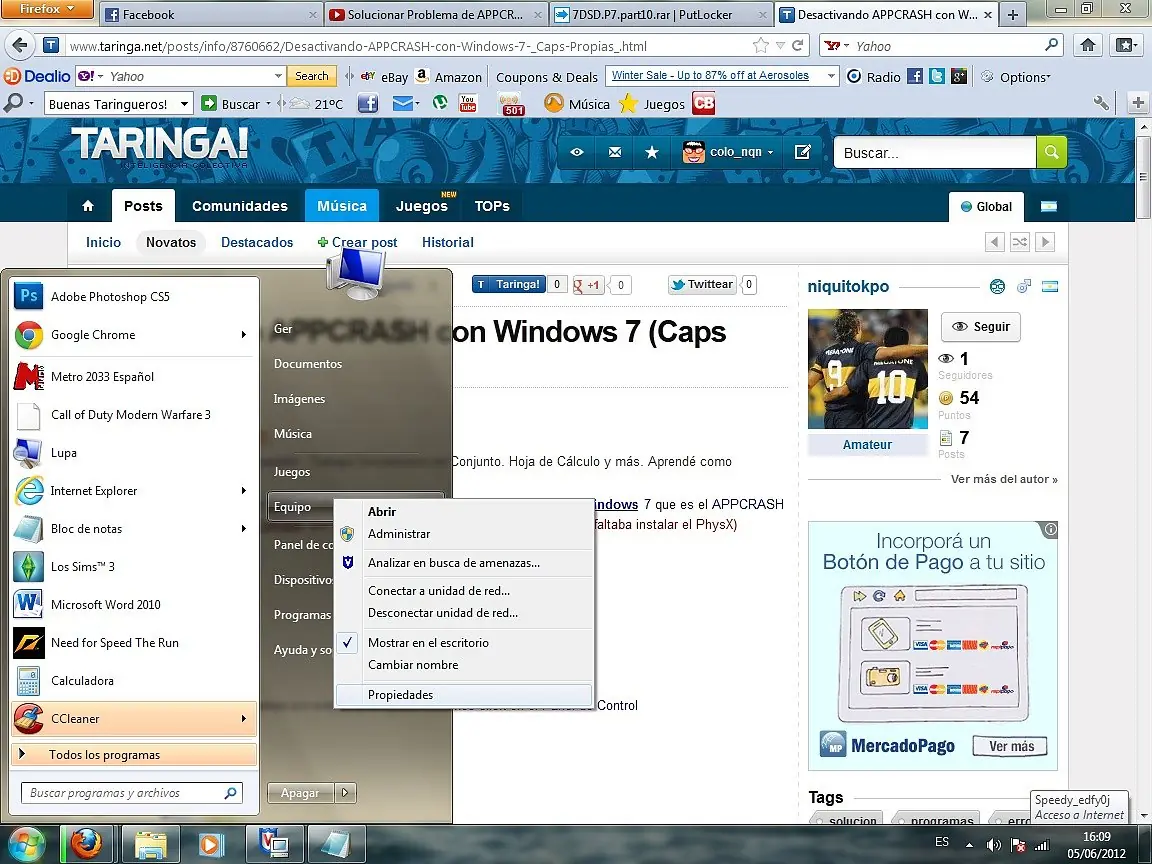Click the volume icon in system tray
This screenshot has height=864, width=1152.
993,844
